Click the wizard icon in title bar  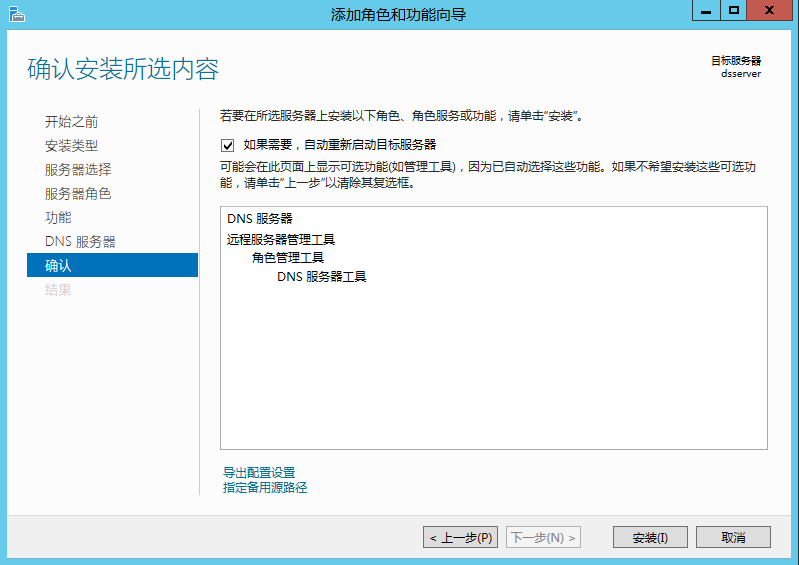pyautogui.click(x=15, y=13)
